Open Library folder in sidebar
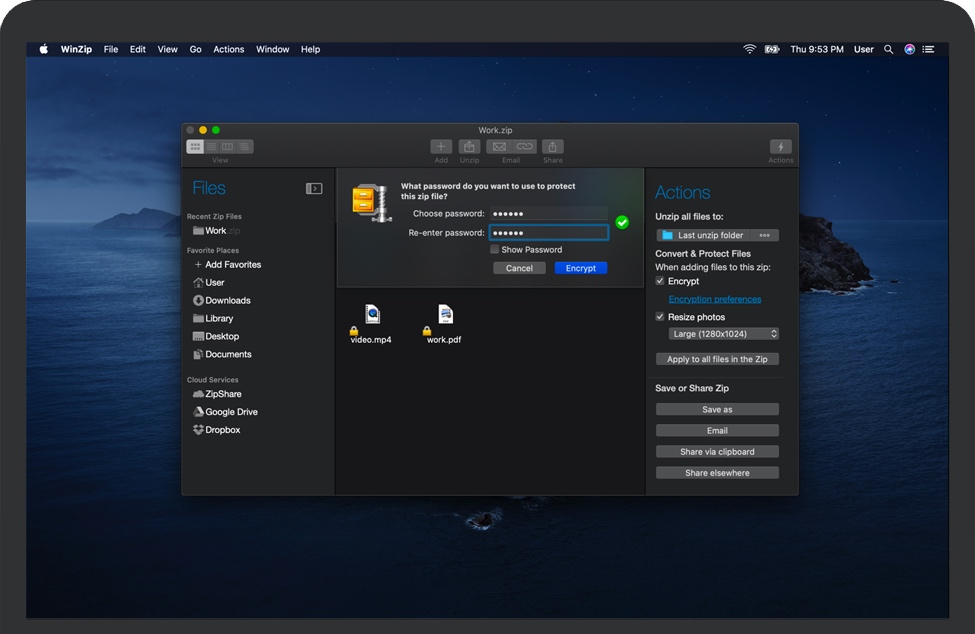975x634 pixels. click(213, 318)
